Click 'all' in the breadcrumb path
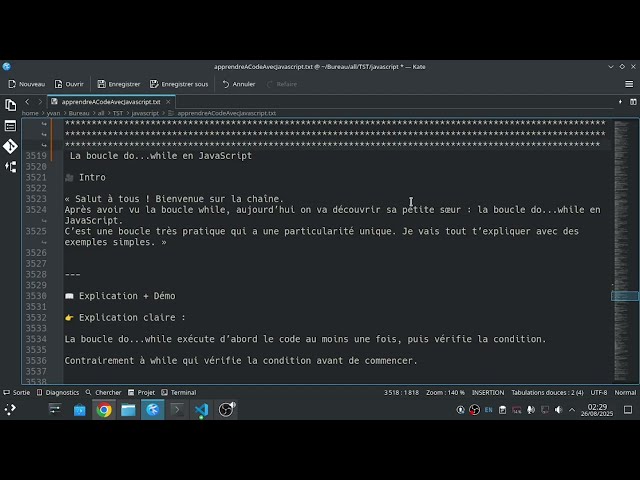 tap(101, 113)
